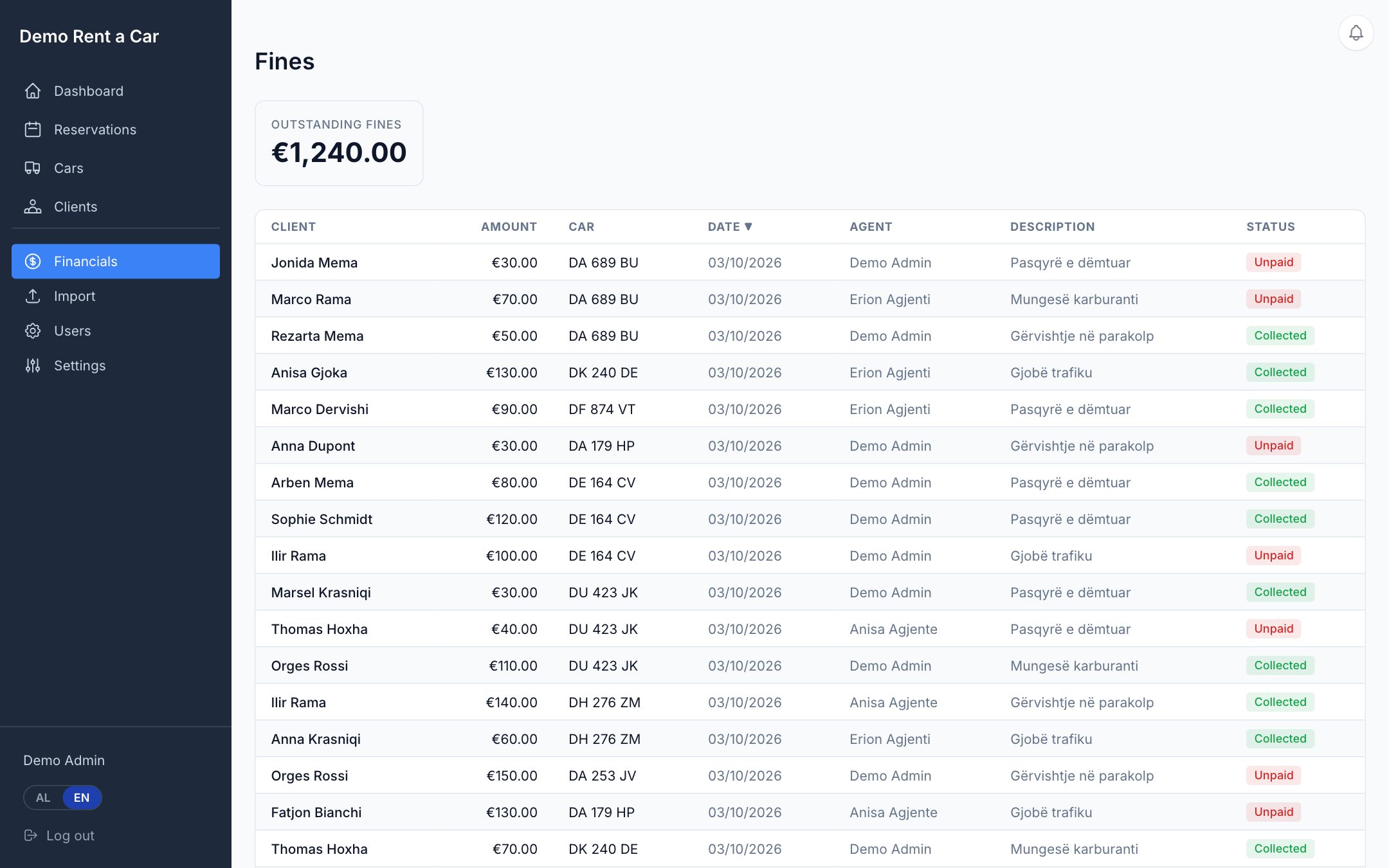Click the Financials dollar icon
Viewport: 1389px width, 868px height.
point(33,262)
